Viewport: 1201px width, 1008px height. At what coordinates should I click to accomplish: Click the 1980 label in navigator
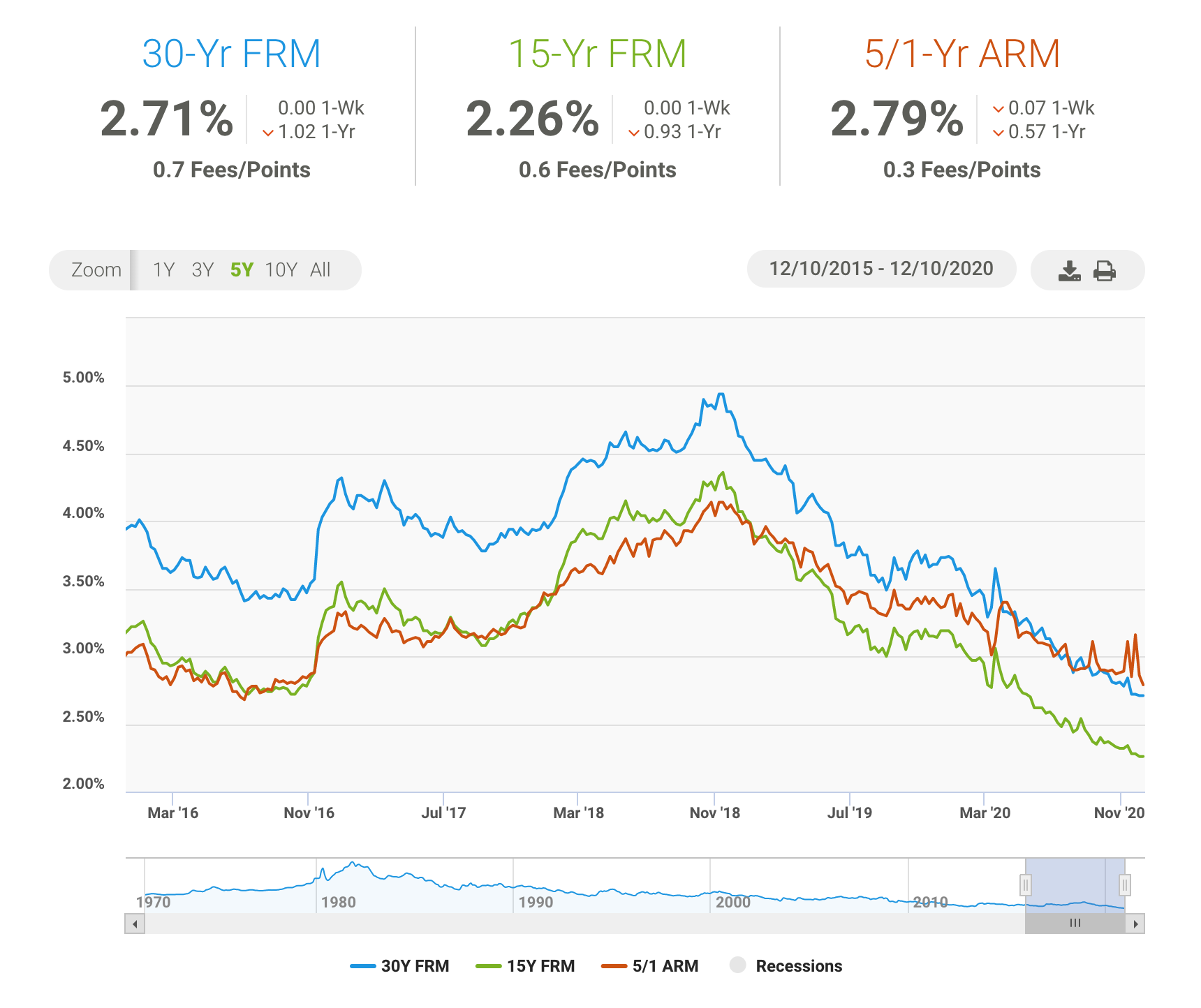click(338, 902)
